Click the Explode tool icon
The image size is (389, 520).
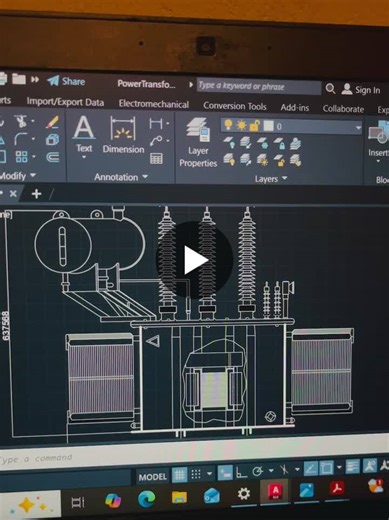point(52,139)
